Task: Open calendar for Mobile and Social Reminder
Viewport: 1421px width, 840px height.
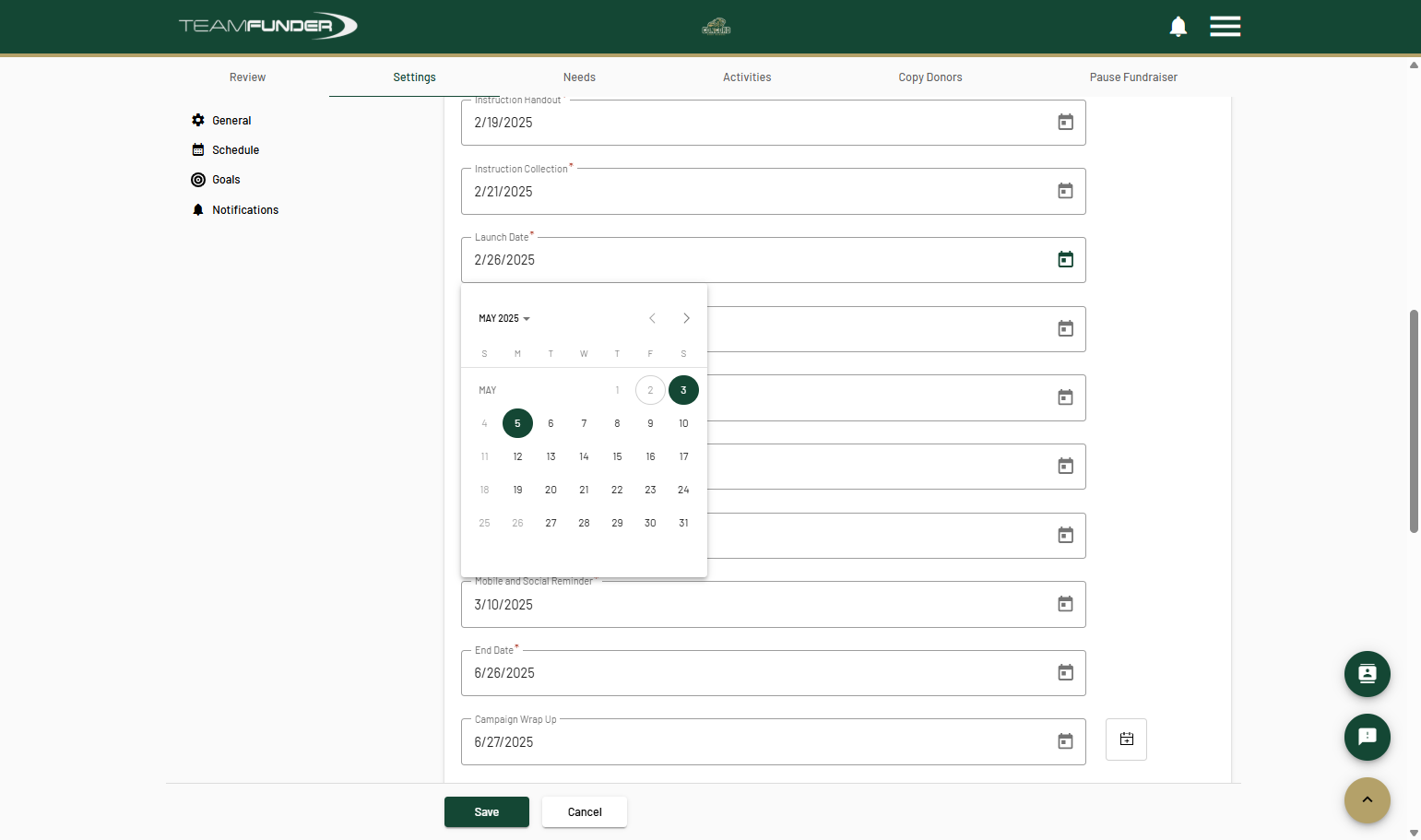Action: [x=1065, y=604]
